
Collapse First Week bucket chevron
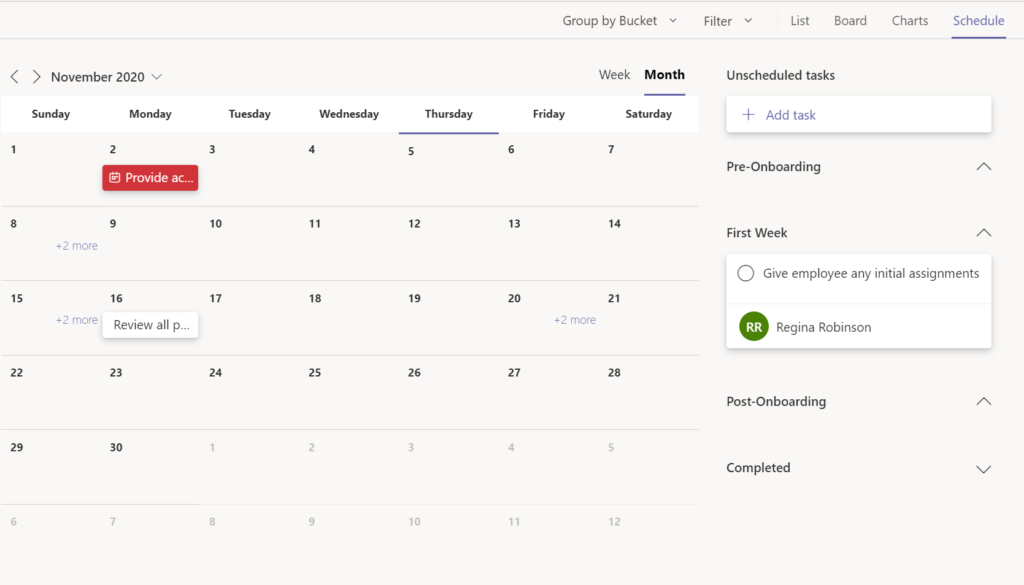(x=984, y=232)
